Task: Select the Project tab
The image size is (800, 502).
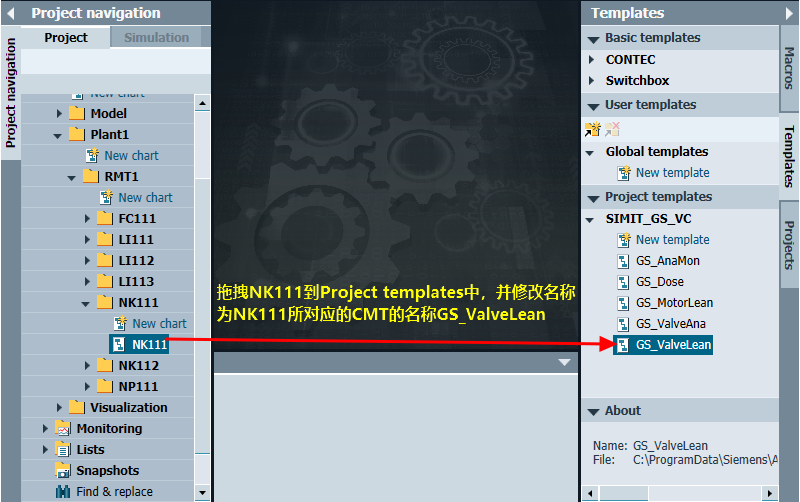Action: click(65, 37)
